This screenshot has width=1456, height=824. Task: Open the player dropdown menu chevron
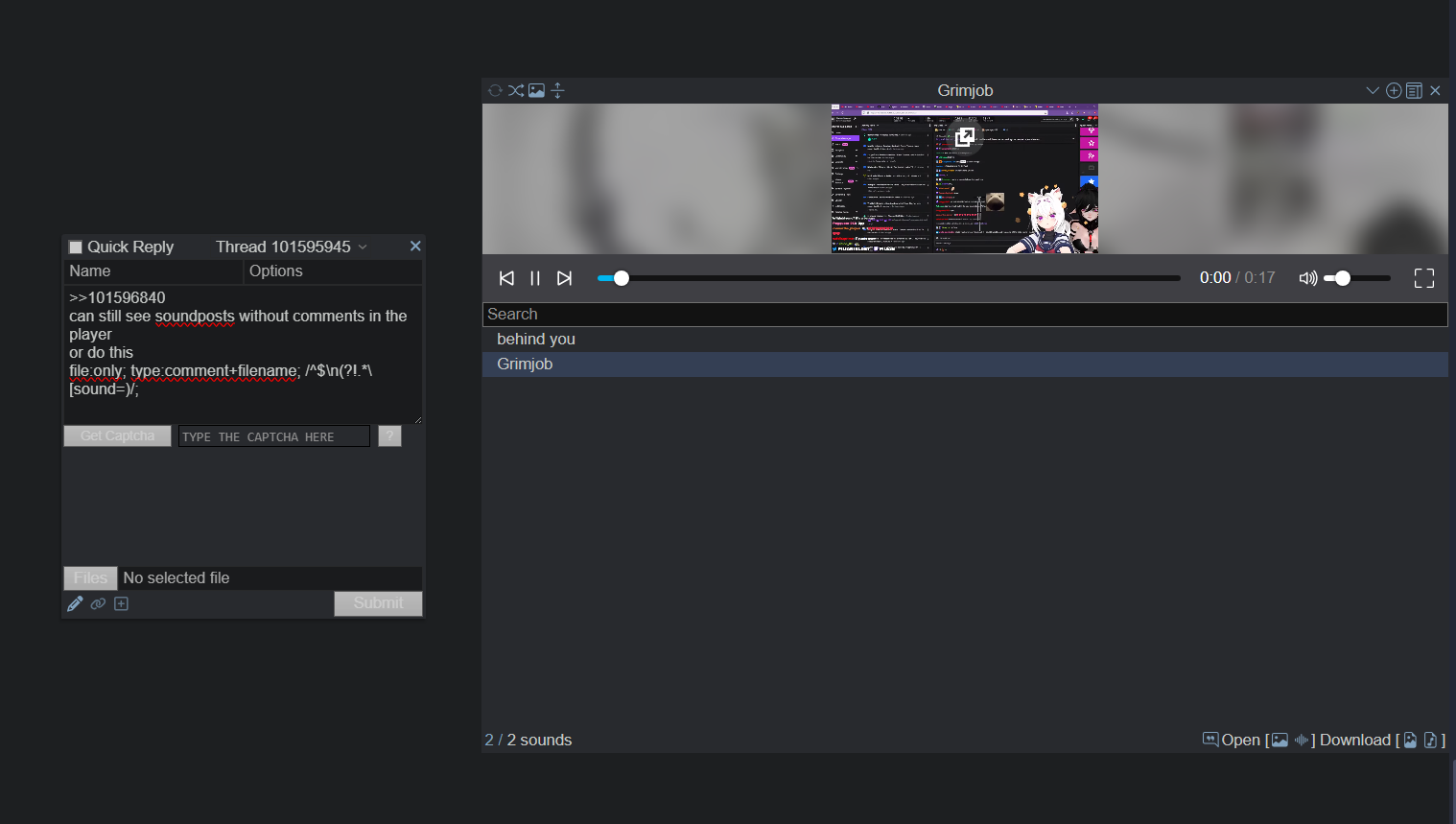[x=1373, y=90]
